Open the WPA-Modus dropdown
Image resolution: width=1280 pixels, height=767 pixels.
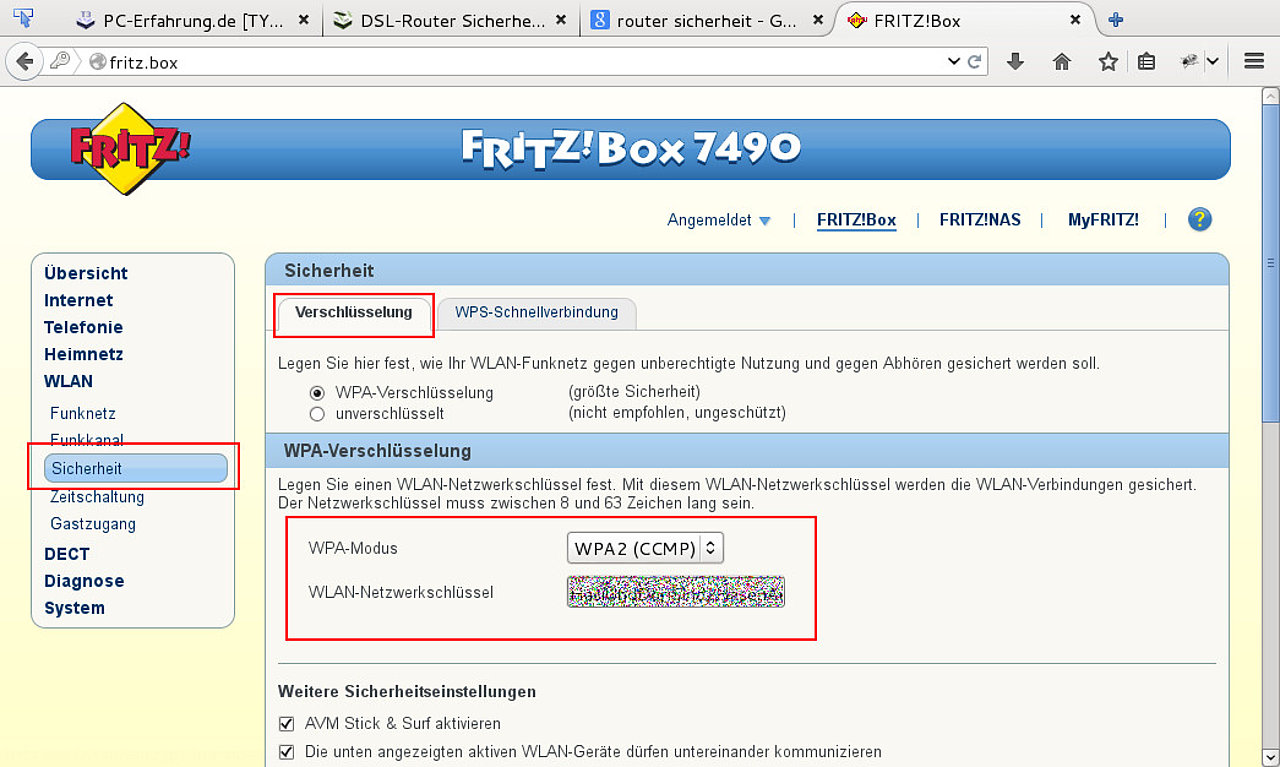tap(645, 548)
